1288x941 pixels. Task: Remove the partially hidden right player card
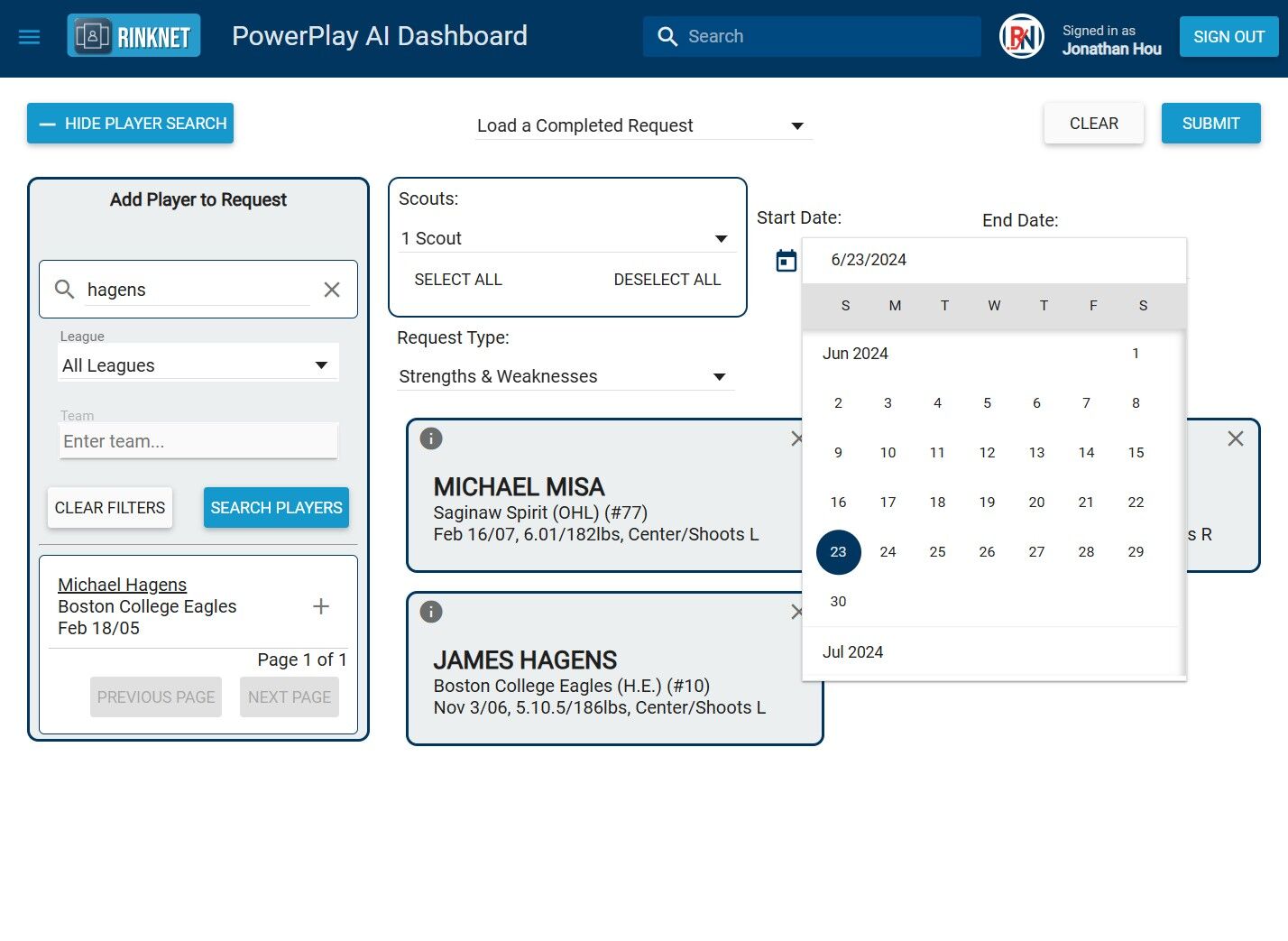point(1236,438)
